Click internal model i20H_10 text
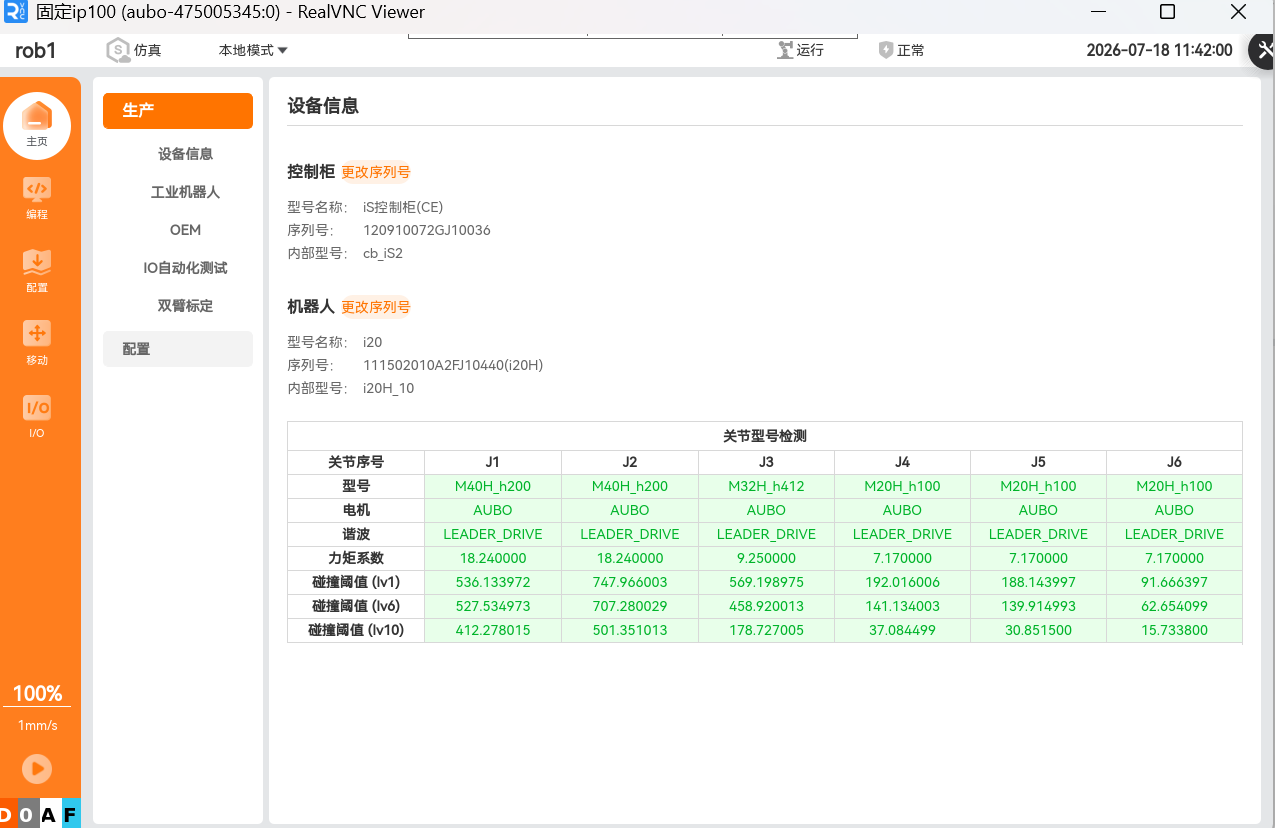 [x=388, y=388]
